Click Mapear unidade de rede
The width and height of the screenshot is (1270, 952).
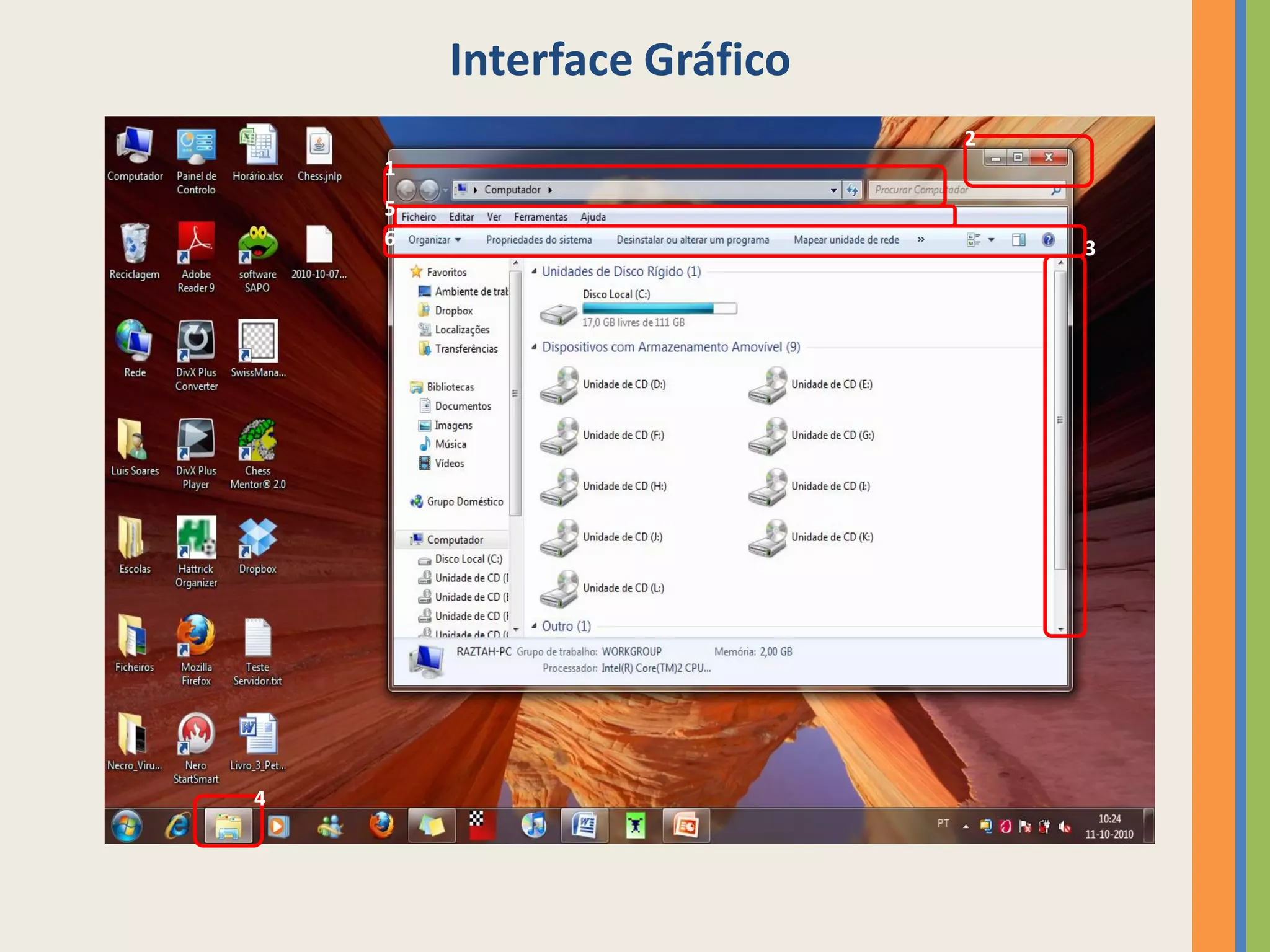click(x=846, y=240)
